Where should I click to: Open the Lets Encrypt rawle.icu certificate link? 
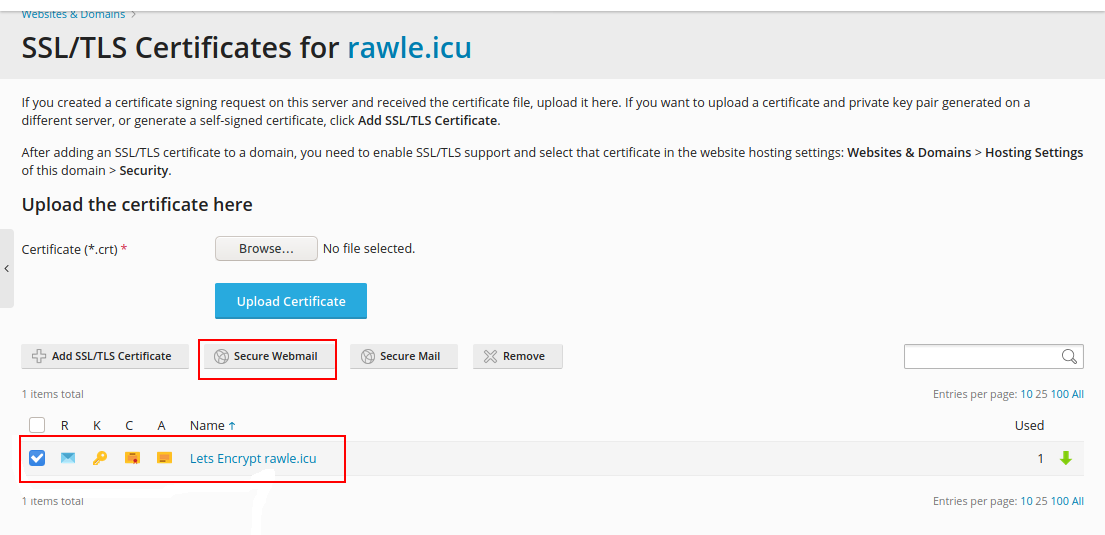[x=253, y=458]
